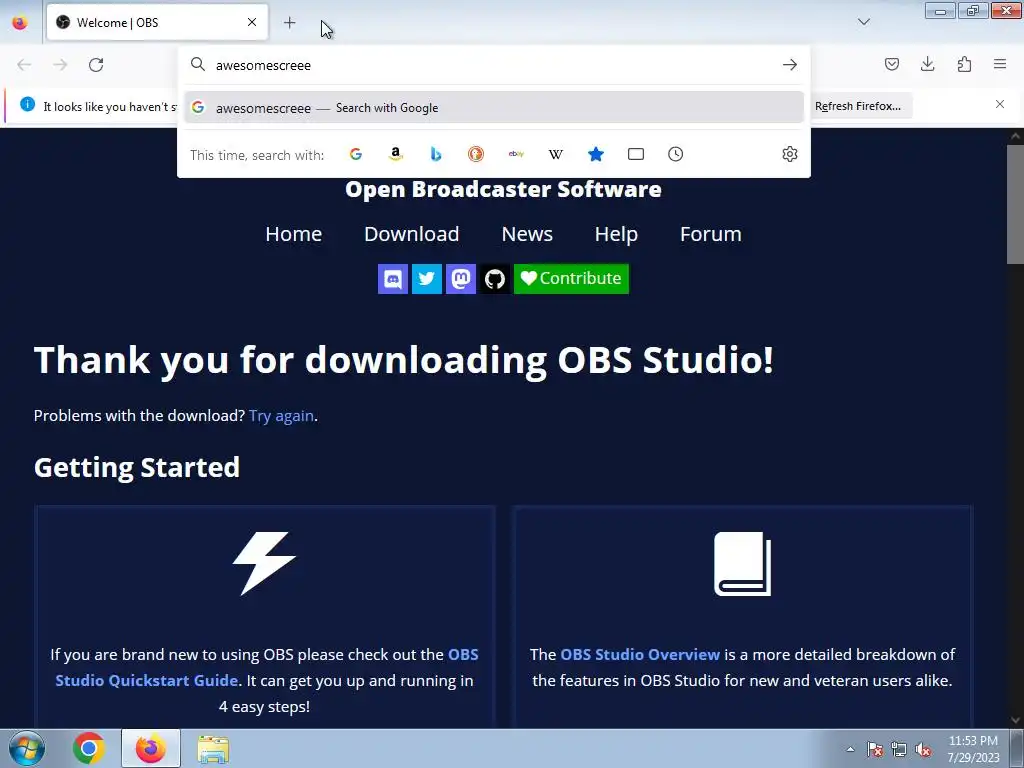The height and width of the screenshot is (768, 1024).
Task: Switch to Firefox taskbar button
Action: point(150,748)
